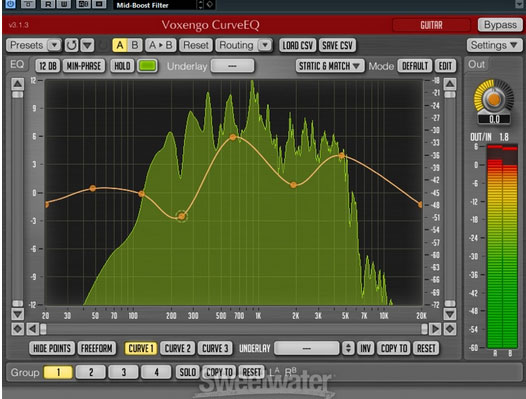Click the EQ curve point near 700 Hz
The width and height of the screenshot is (526, 399).
233,137
